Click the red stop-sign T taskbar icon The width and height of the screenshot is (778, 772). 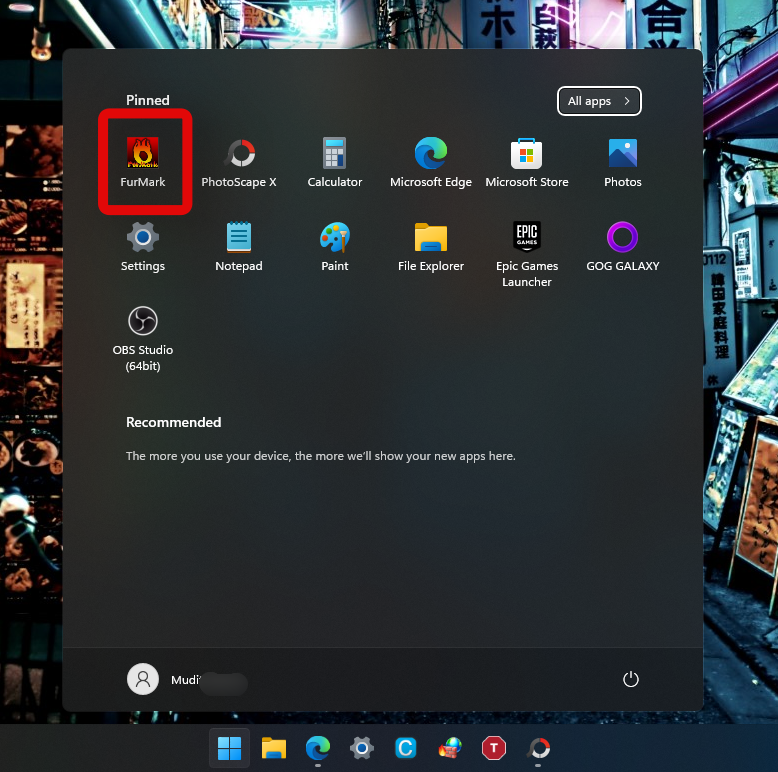click(494, 747)
